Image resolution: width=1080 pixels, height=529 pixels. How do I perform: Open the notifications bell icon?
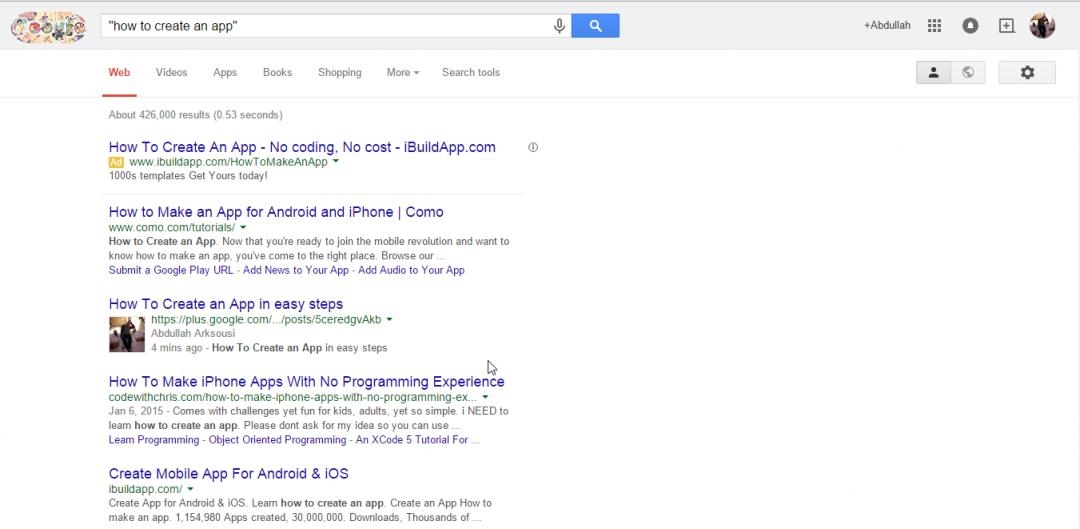[970, 26]
